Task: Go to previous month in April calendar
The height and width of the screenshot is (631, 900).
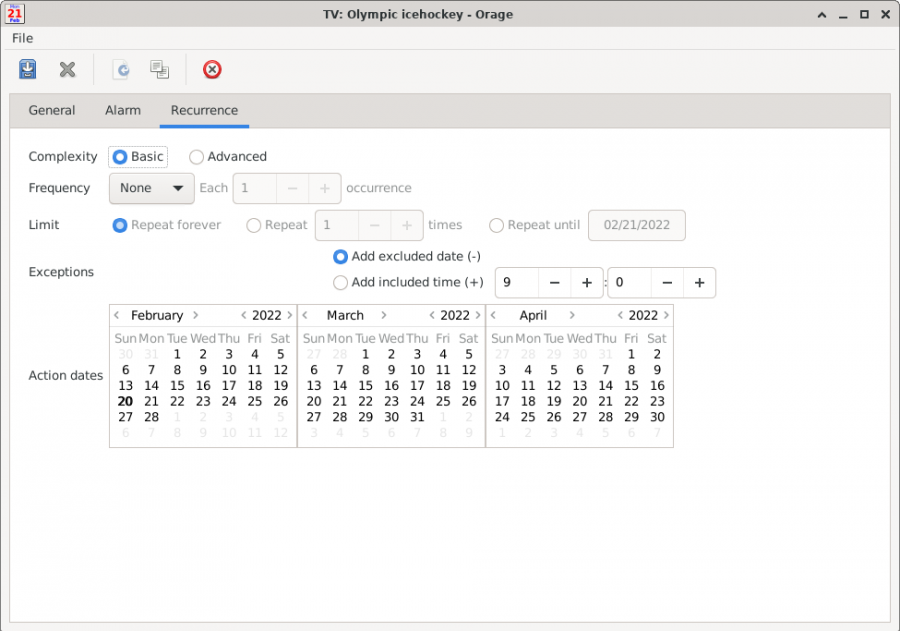Action: [493, 315]
